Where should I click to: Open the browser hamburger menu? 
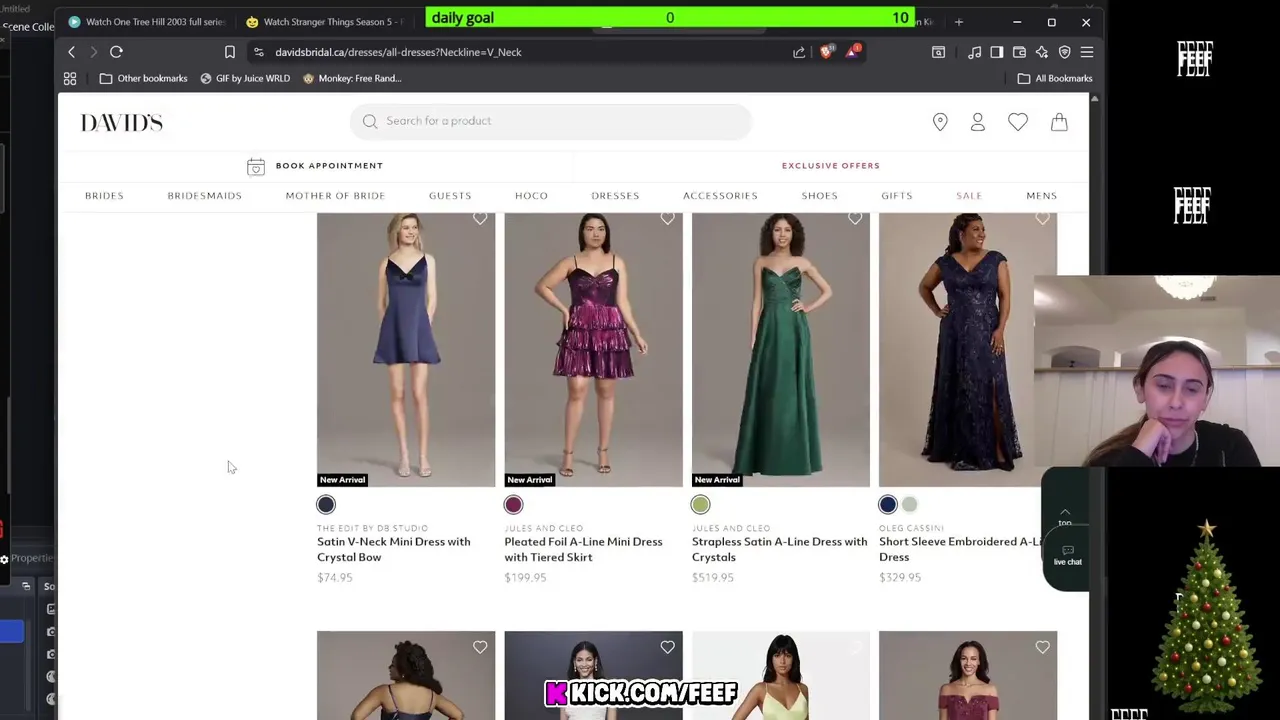coord(1087,52)
